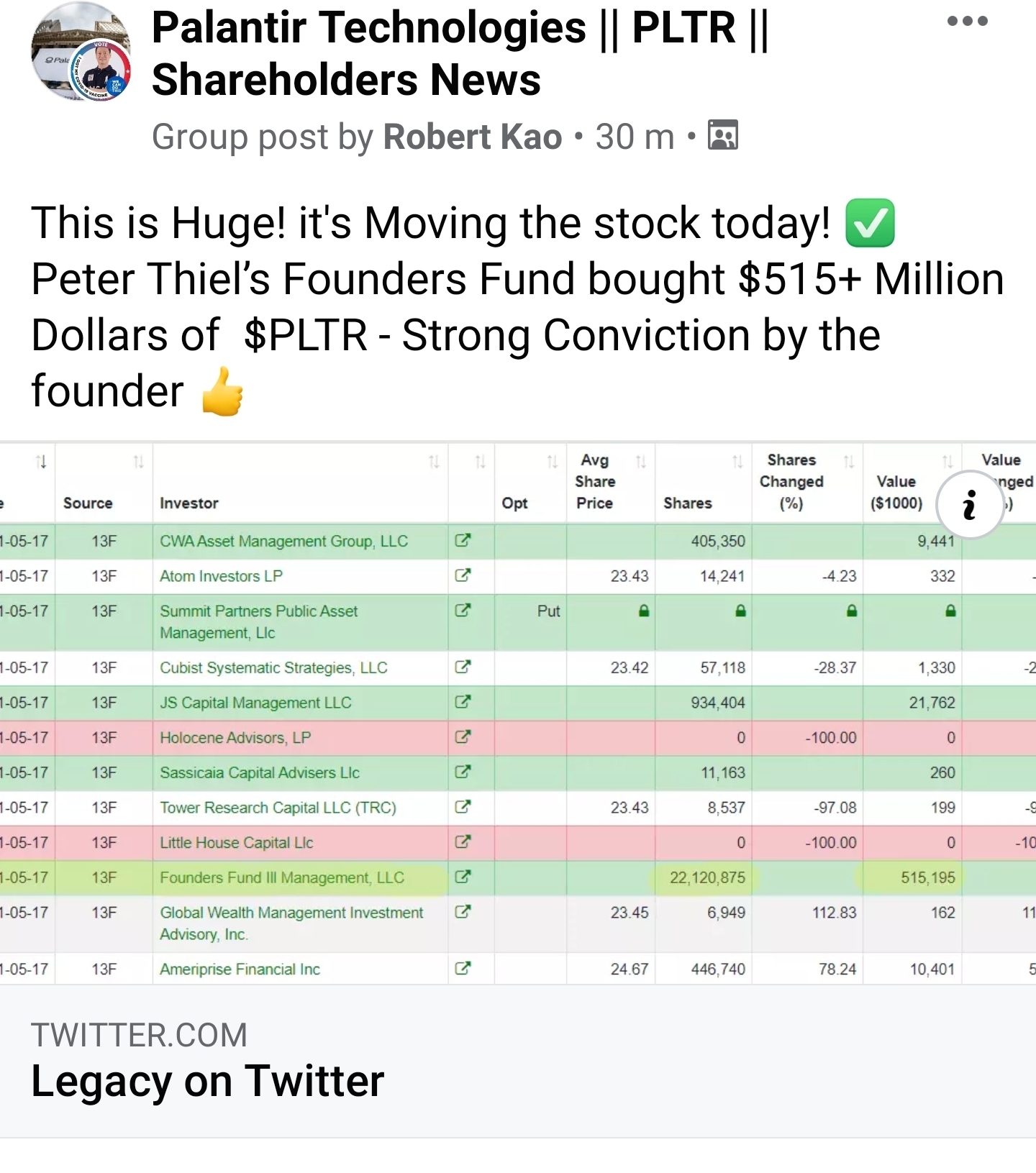
Task: Click the group privacy icon near timestamp
Action: tap(723, 136)
